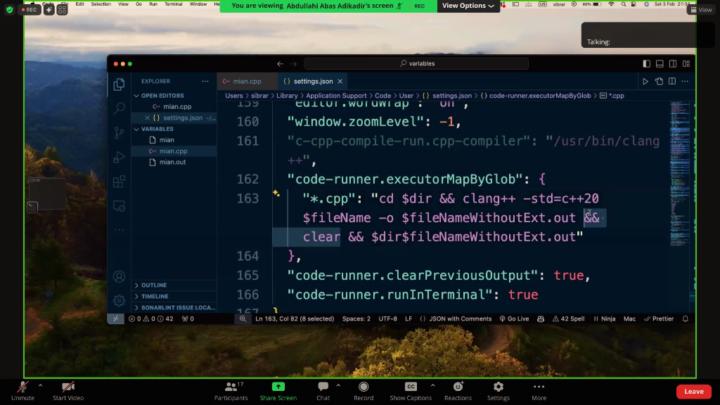Open the Terminal menu in menu bar
720x405 pixels.
pos(171,4)
